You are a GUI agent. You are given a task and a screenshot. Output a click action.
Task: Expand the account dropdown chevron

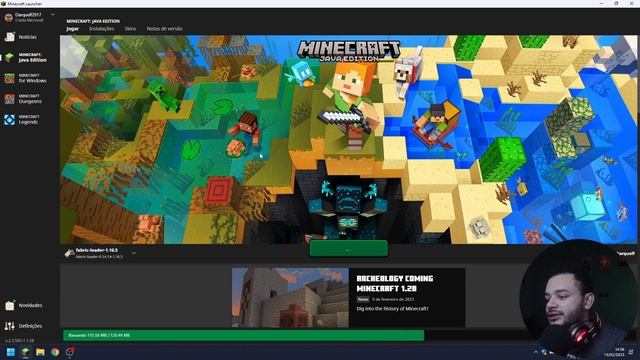coord(53,15)
